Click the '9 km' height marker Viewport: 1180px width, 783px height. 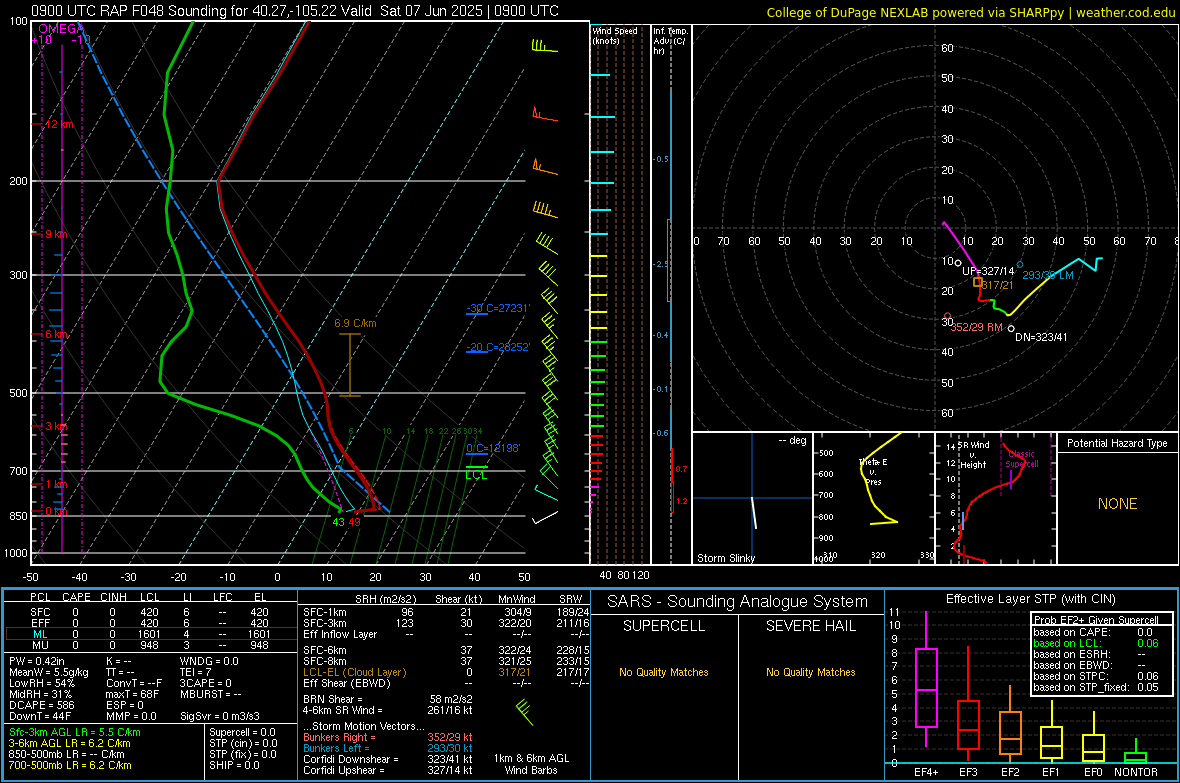pos(57,234)
